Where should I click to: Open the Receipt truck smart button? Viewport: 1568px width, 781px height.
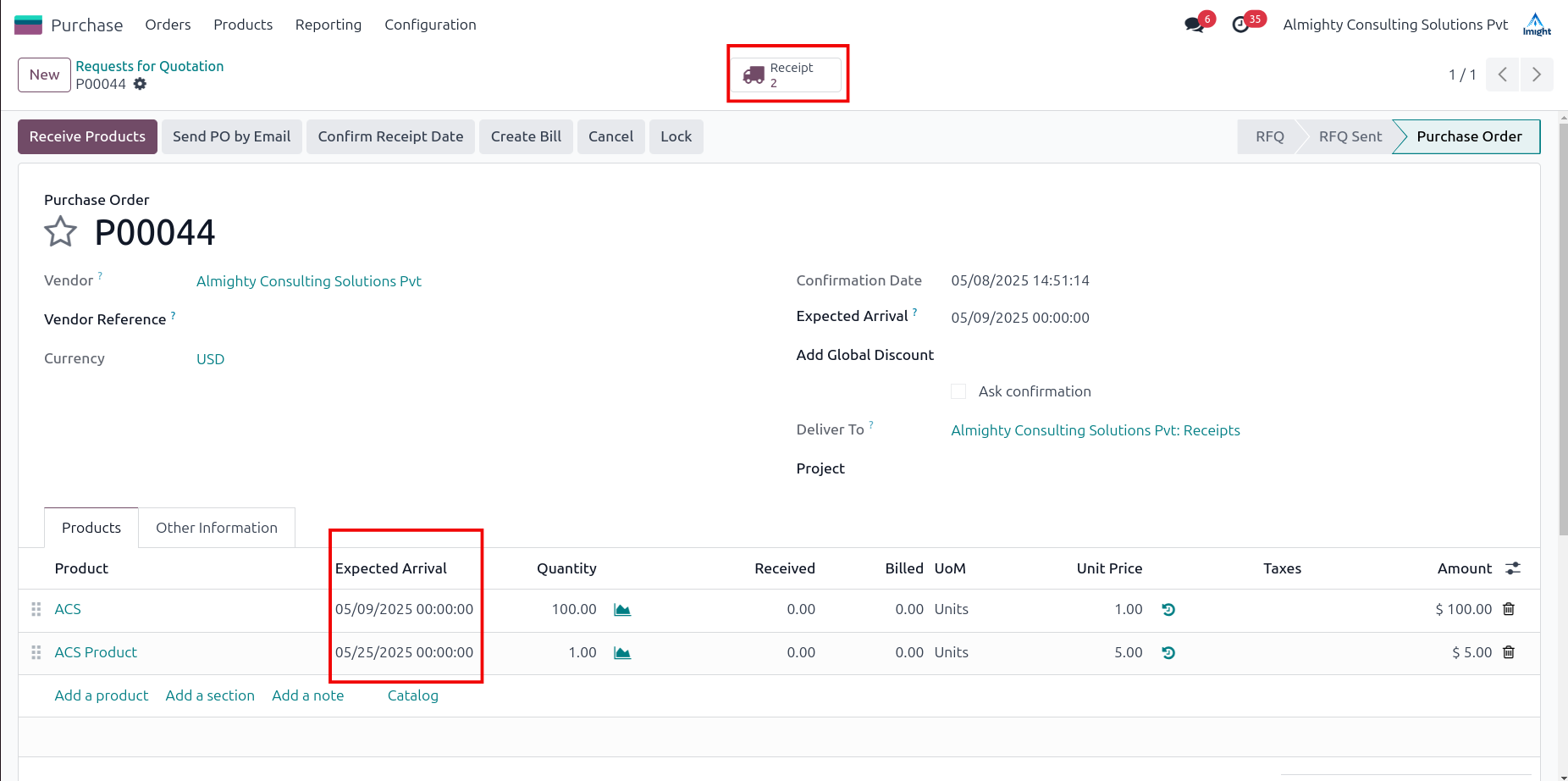tap(787, 75)
